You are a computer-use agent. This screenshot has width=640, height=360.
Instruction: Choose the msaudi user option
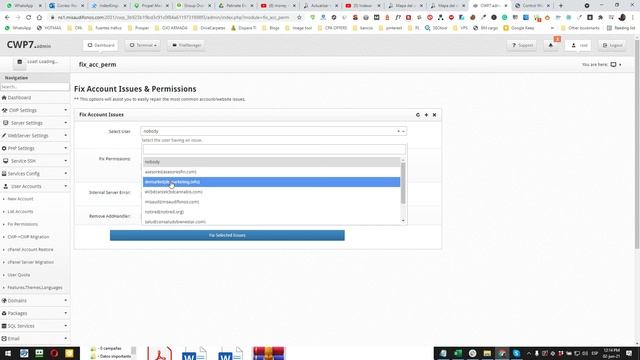271,202
